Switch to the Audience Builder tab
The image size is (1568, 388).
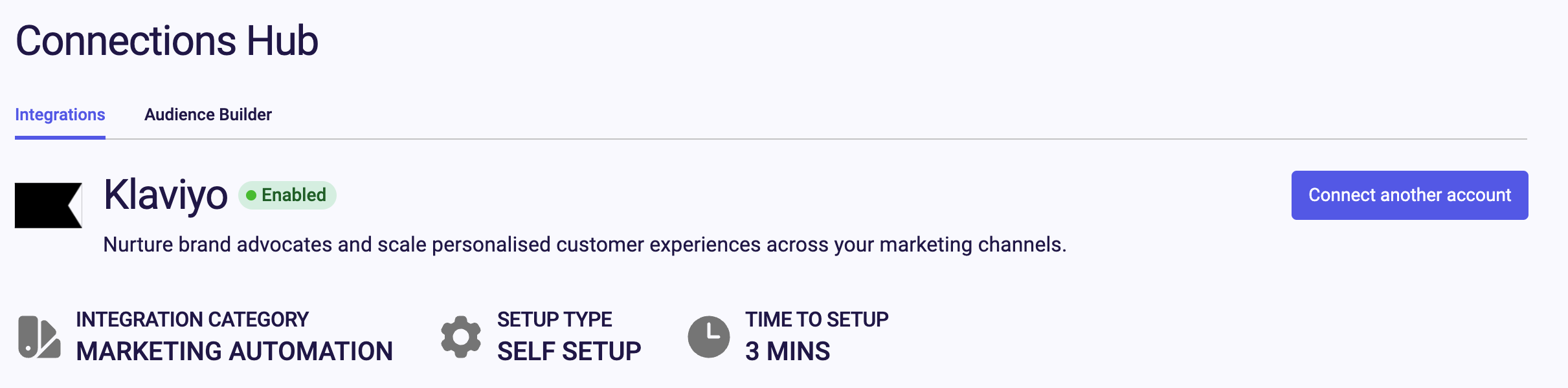pyautogui.click(x=208, y=114)
